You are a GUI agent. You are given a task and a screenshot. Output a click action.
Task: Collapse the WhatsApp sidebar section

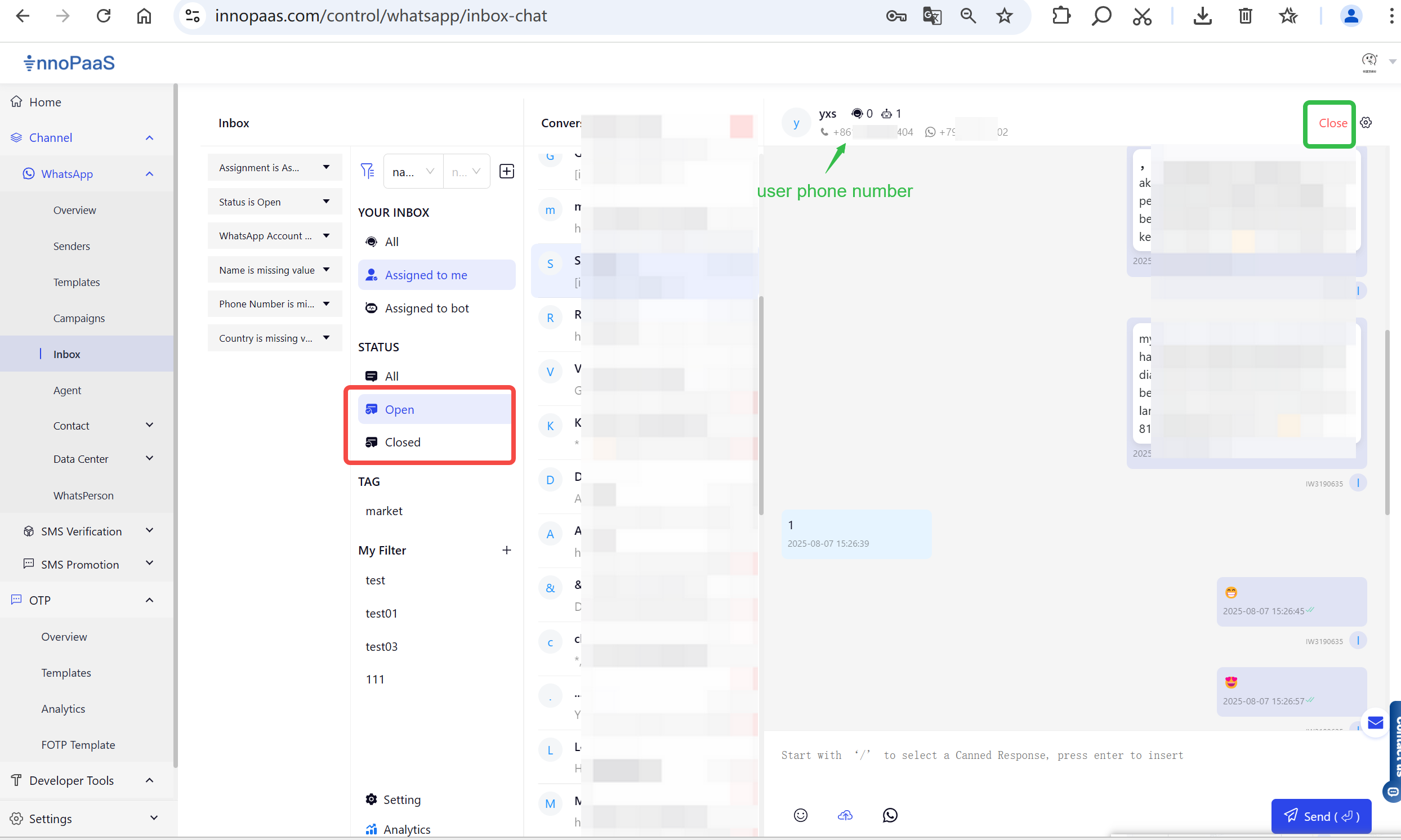[x=149, y=174]
